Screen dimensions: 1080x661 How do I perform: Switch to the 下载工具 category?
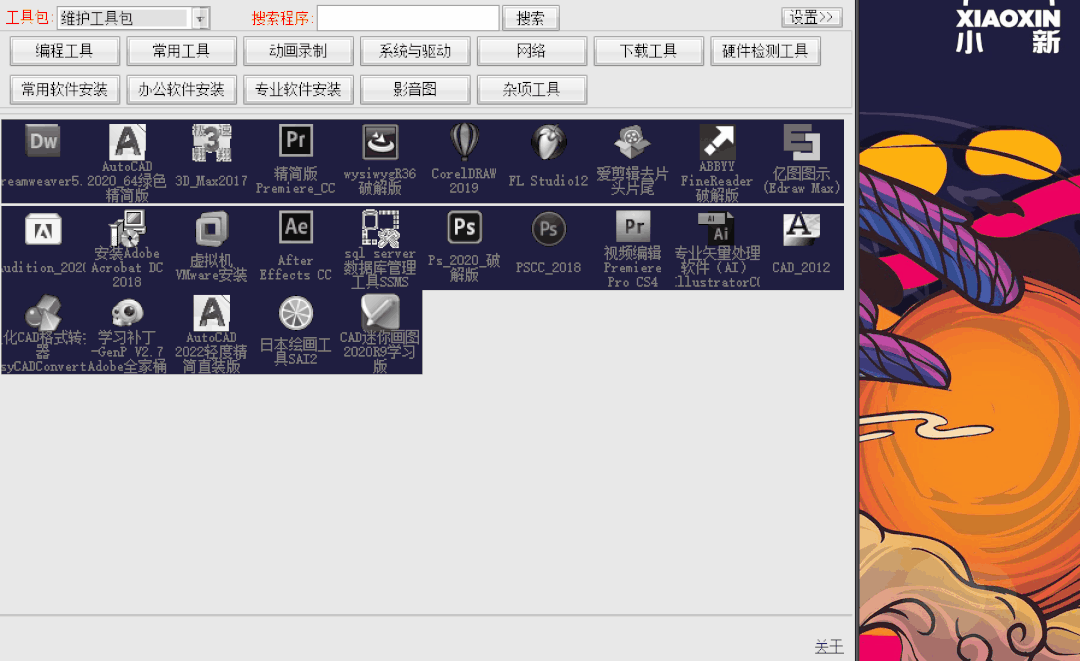[649, 51]
